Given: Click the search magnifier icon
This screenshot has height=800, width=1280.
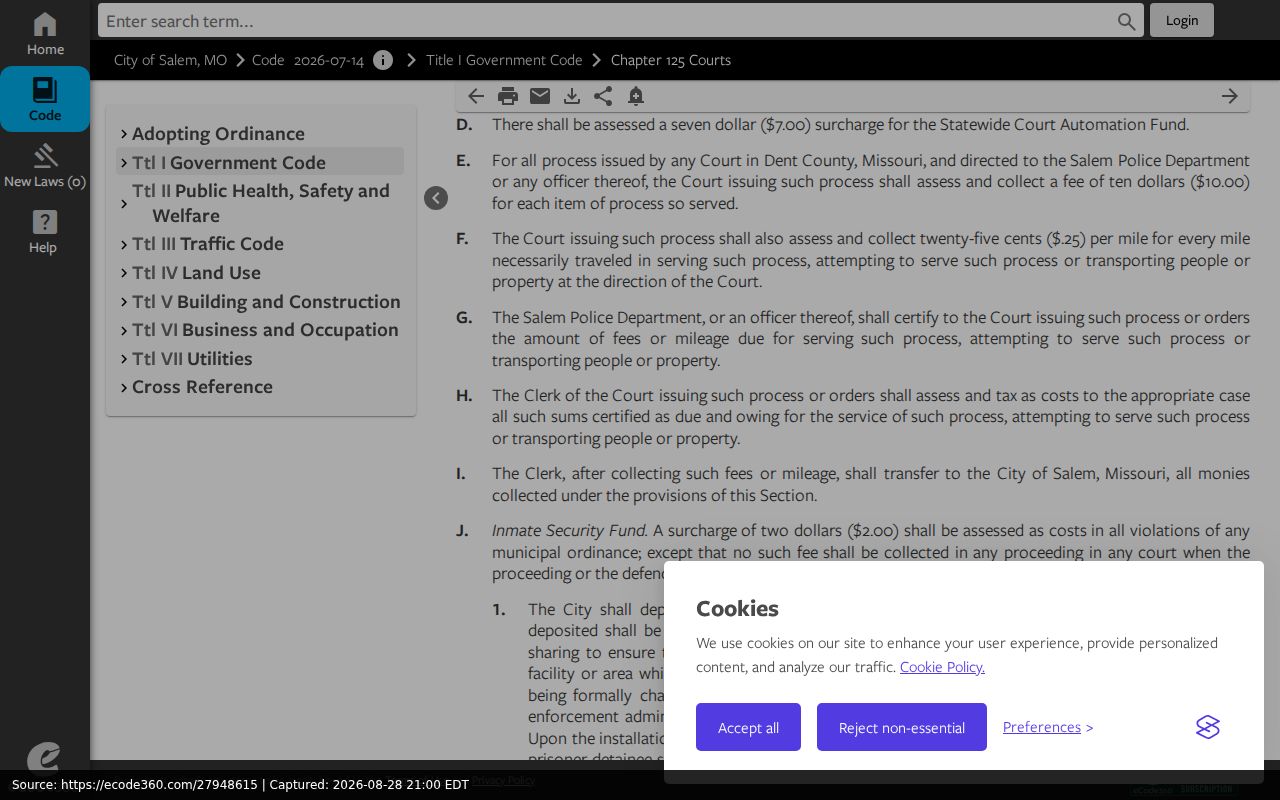Looking at the screenshot, I should click(x=1127, y=21).
